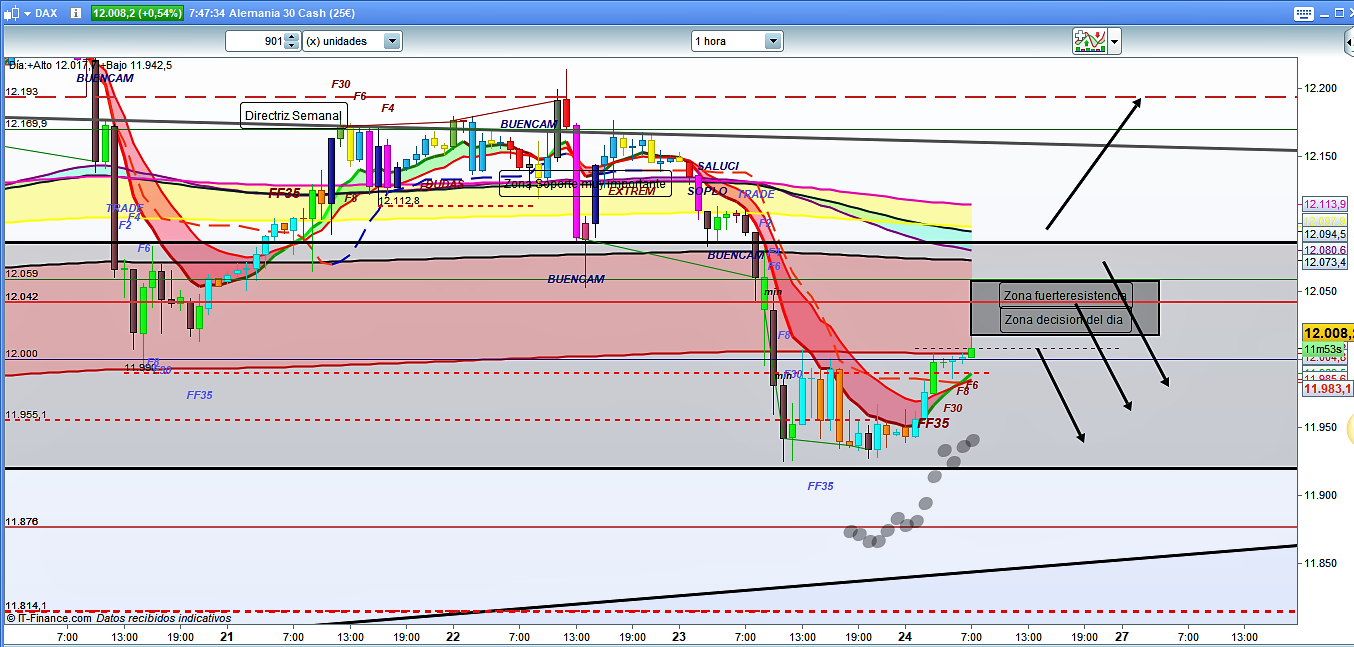Click the 901 units input field
The image size is (1354, 647).
(x=255, y=41)
